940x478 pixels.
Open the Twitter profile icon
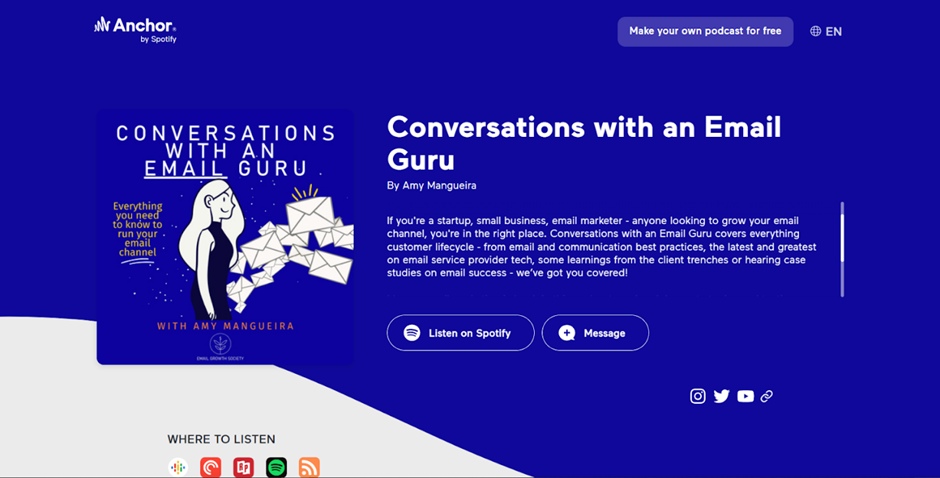(x=722, y=396)
